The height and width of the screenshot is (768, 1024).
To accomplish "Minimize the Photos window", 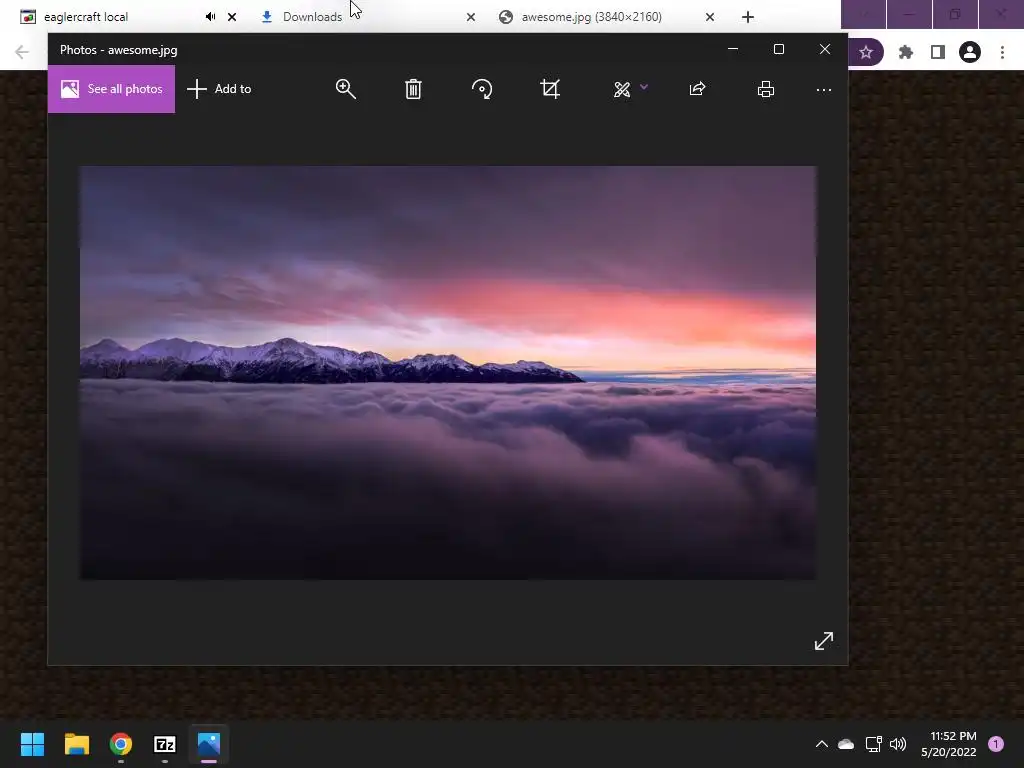I will [x=733, y=49].
